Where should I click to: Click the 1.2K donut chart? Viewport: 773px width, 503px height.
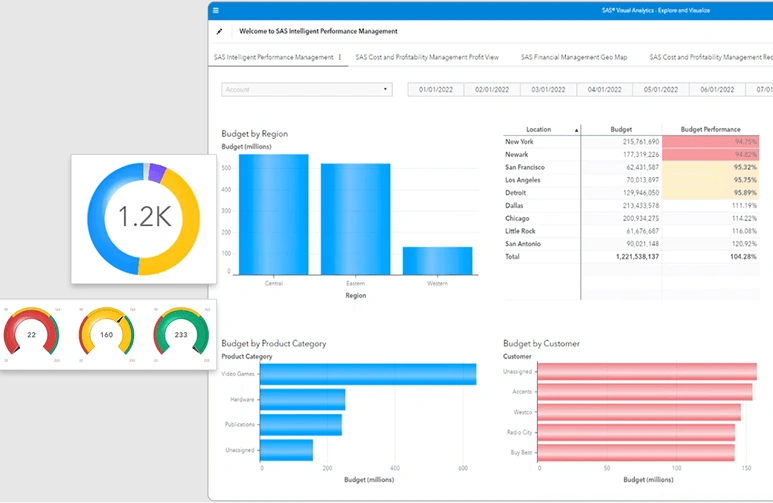[x=143, y=218]
